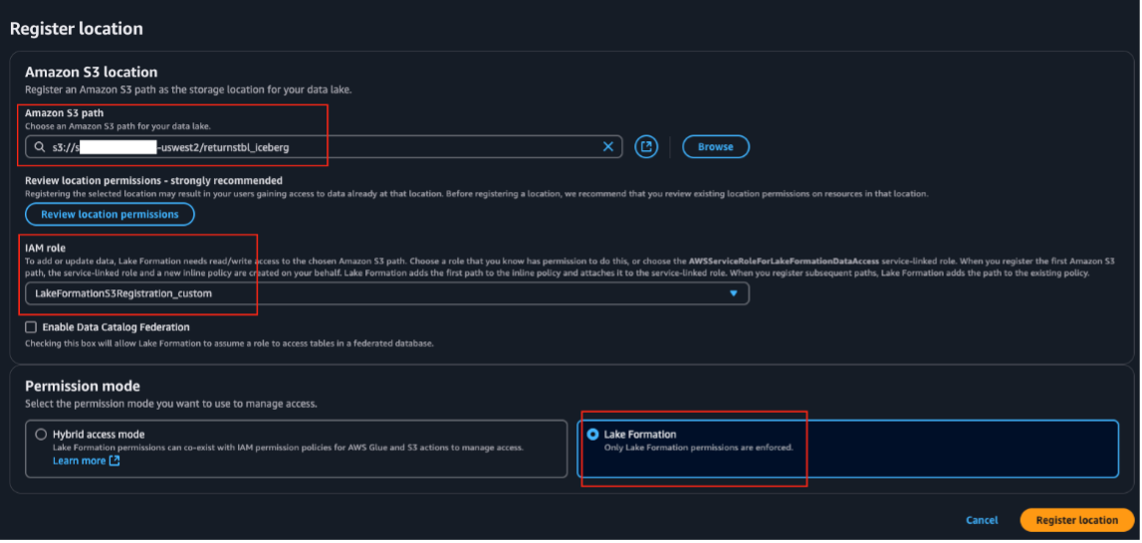Screen dimensions: 1142x543
Task: Click the Cancel link
Action: [x=982, y=520]
